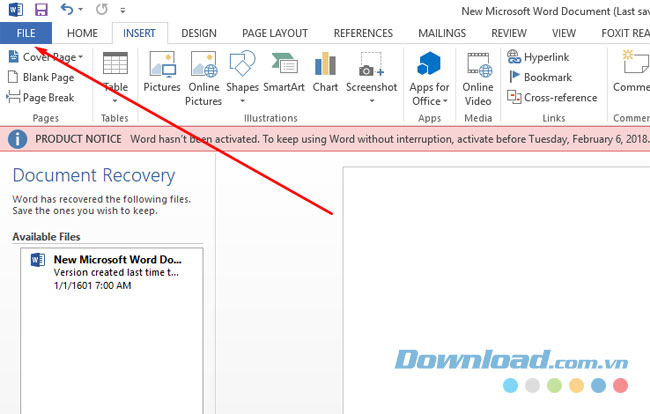Click the Save icon in quick access toolbar
Image resolution: width=650 pixels, height=414 pixels.
pyautogui.click(x=41, y=10)
